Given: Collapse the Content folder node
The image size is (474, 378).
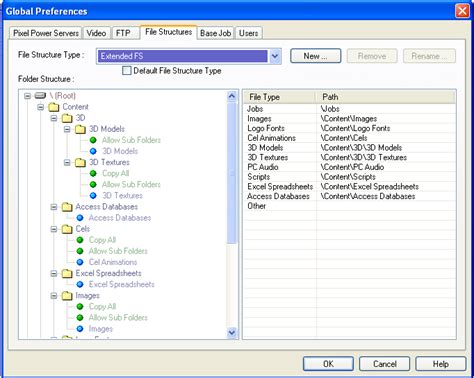Looking at the screenshot, I should pos(41,107).
